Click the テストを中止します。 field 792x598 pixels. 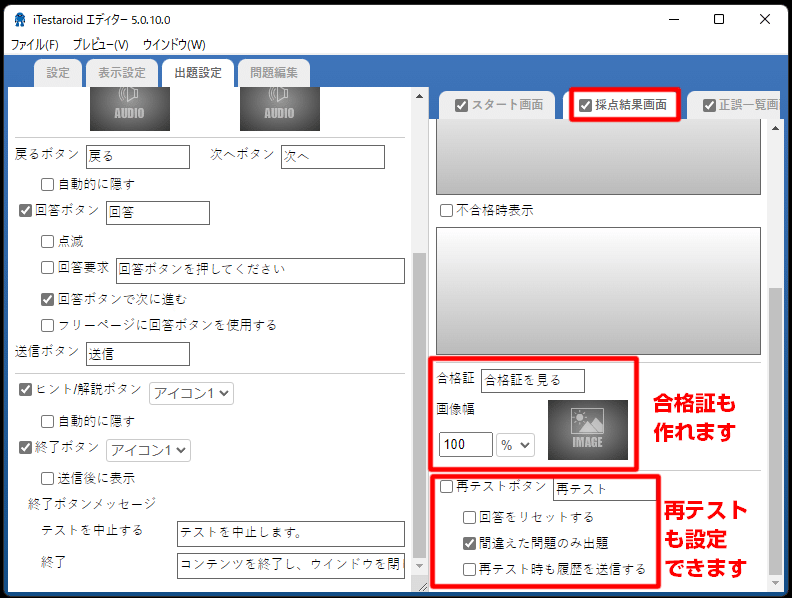pos(291,534)
